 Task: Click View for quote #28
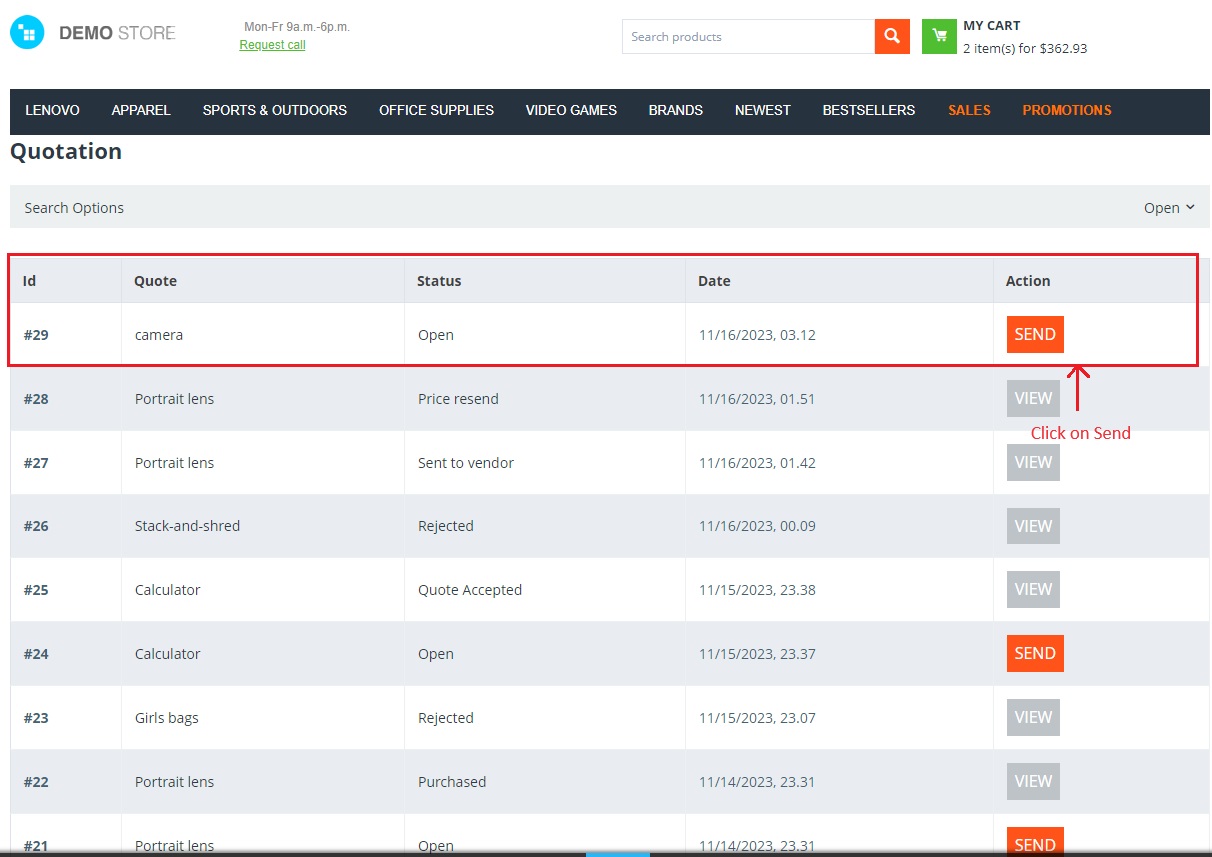pos(1033,398)
